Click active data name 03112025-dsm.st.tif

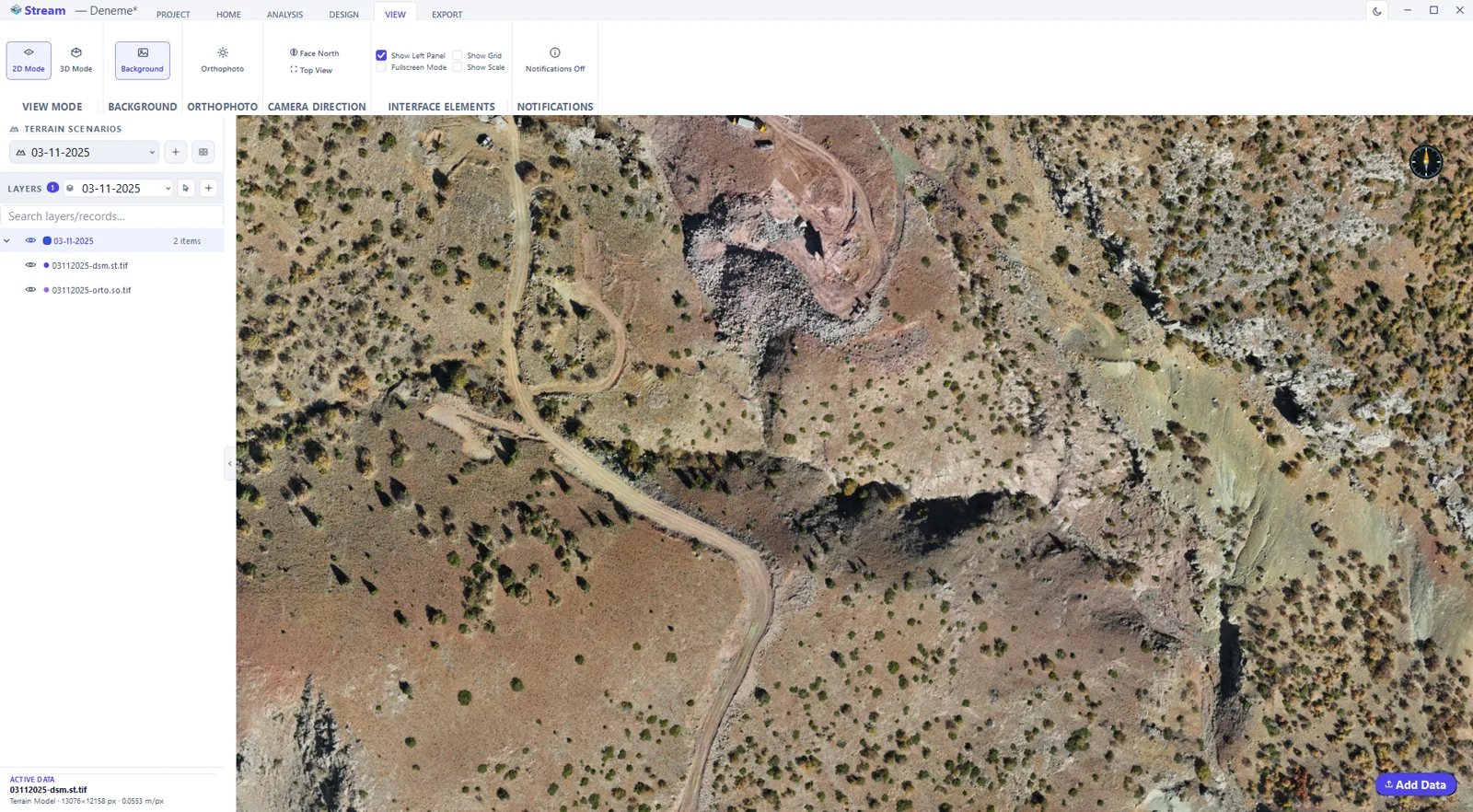tap(49, 790)
